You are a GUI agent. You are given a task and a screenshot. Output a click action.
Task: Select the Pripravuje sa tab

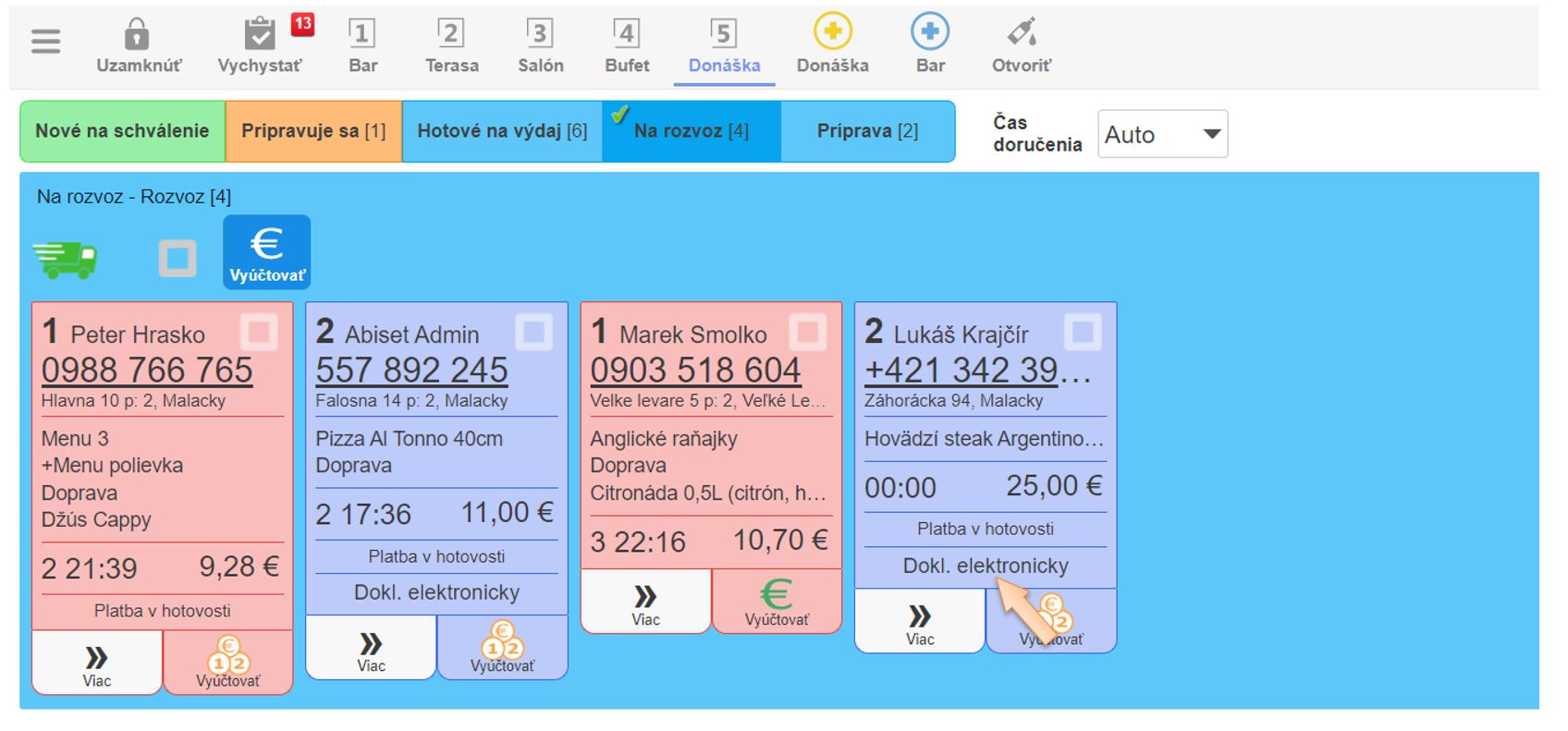[x=313, y=131]
